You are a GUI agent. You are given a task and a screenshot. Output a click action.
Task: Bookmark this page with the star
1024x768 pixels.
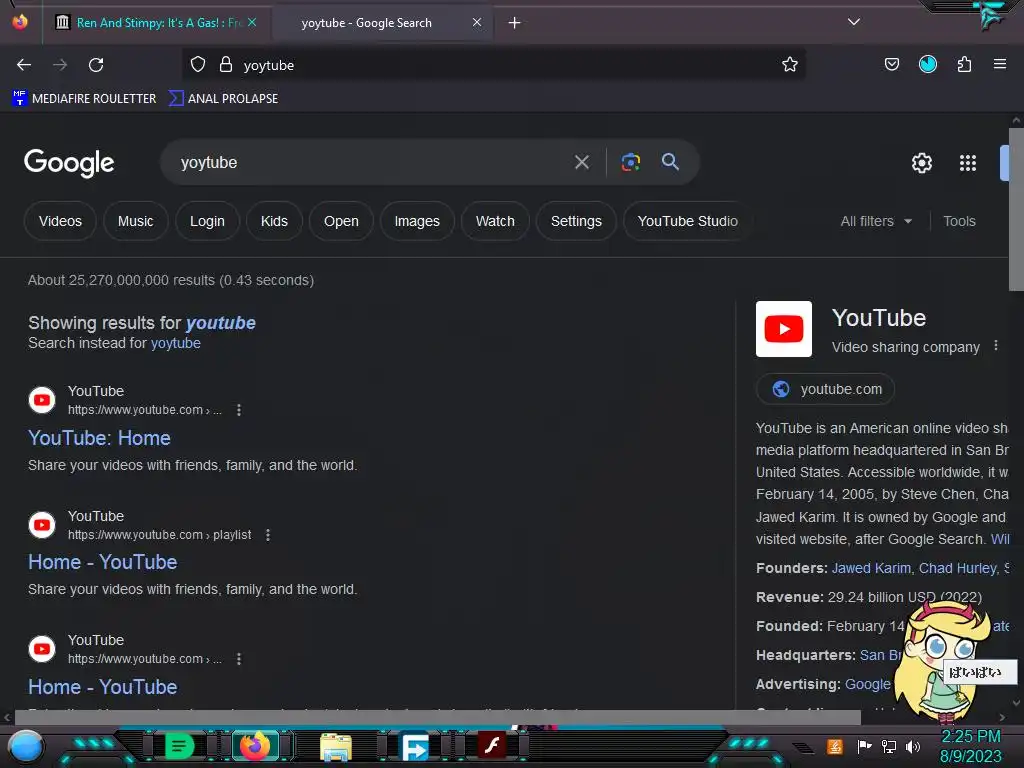coord(790,64)
